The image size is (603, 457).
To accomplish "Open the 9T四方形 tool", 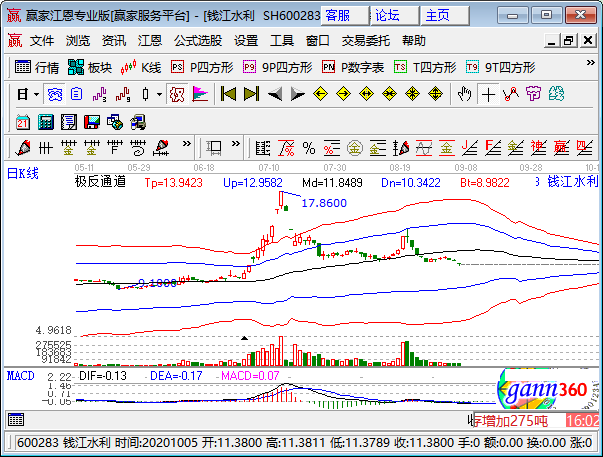I will [500, 67].
